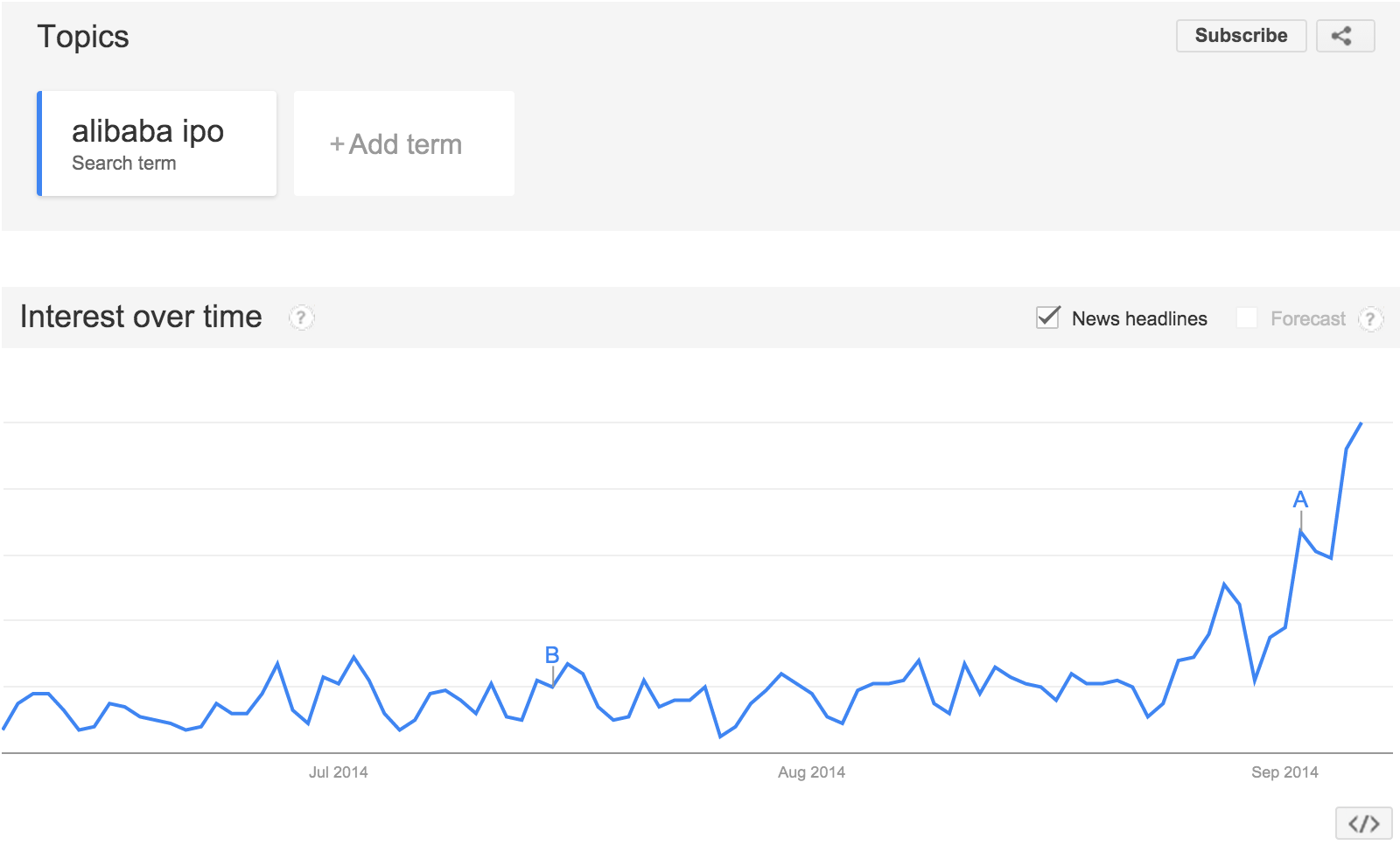Open the embed code icon
This screenshot has height=845, width=1400.
pyautogui.click(x=1363, y=823)
